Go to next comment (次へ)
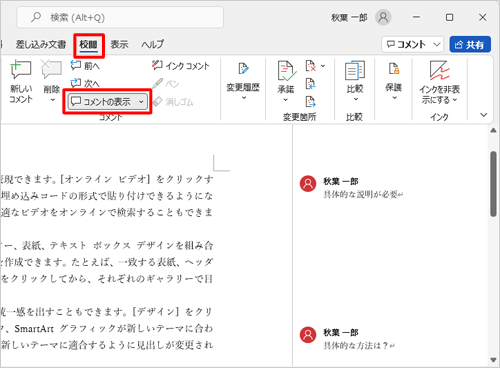The width and height of the screenshot is (500, 368). tap(85, 83)
